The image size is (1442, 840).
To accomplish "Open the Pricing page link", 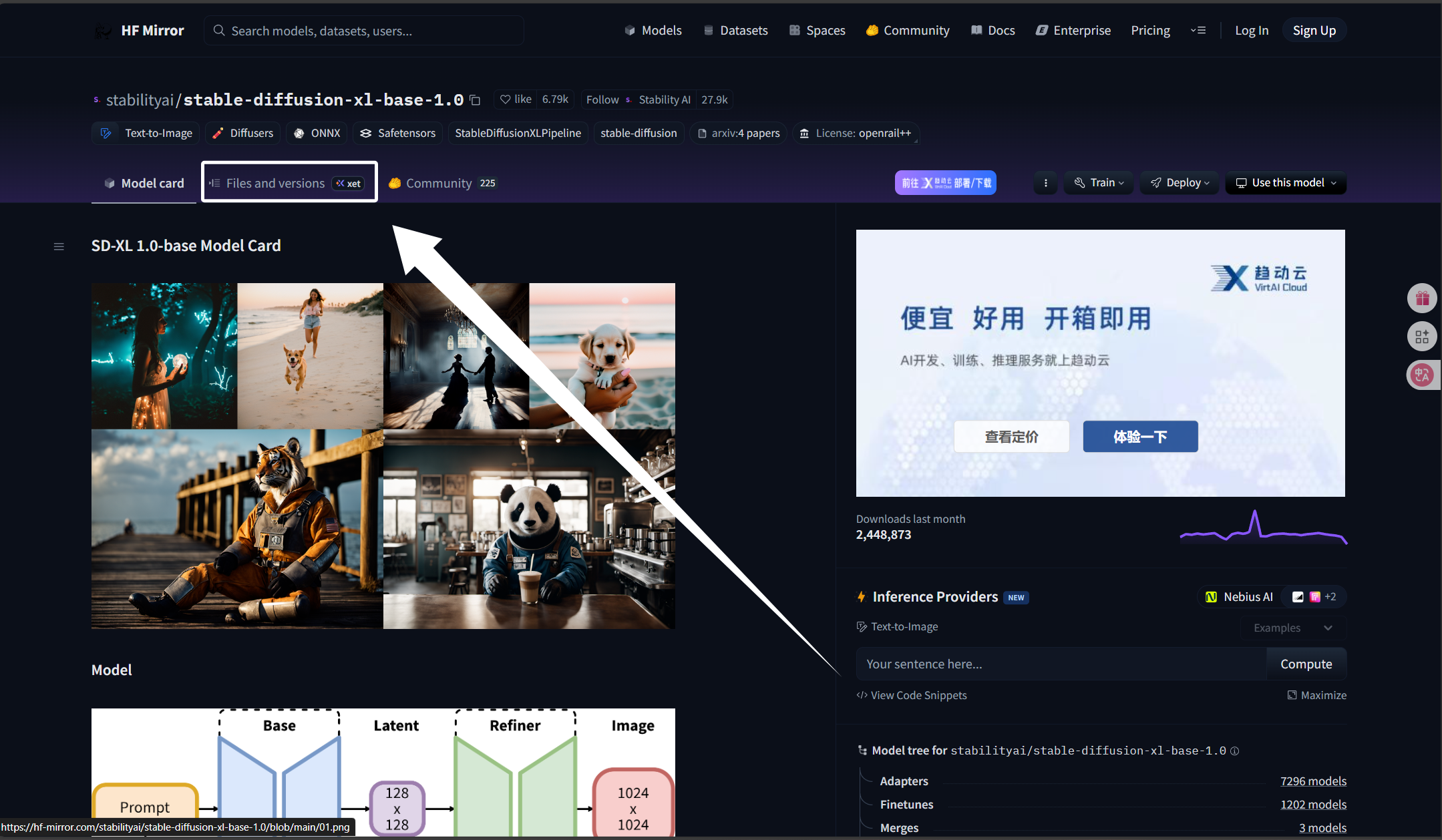I will 1150,30.
